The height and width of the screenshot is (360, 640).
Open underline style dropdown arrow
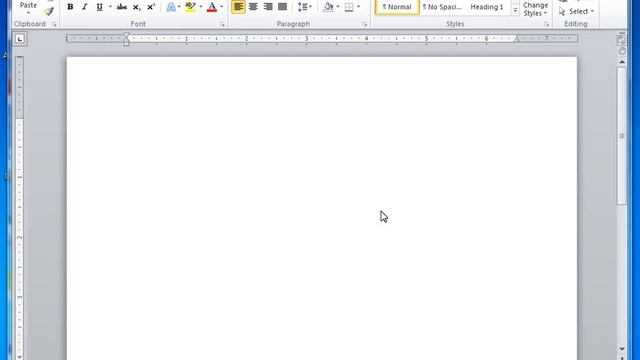(x=110, y=7)
